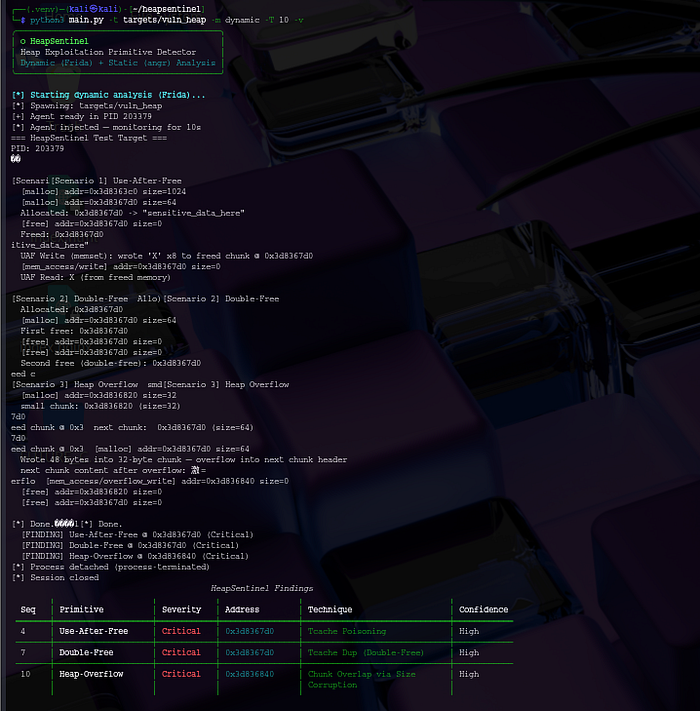Click Seq value '7' in the findings table

pos(23,653)
